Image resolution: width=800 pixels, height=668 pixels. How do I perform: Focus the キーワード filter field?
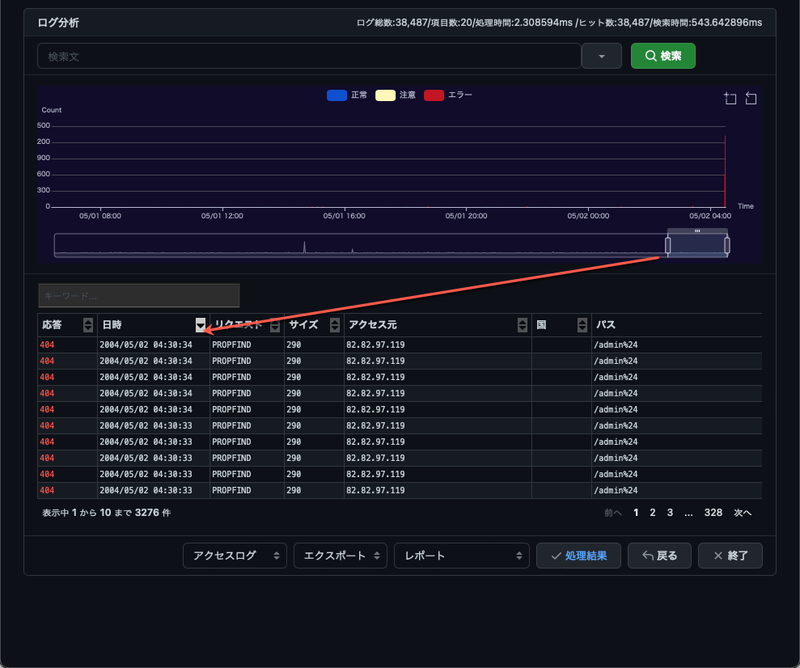tap(139, 296)
